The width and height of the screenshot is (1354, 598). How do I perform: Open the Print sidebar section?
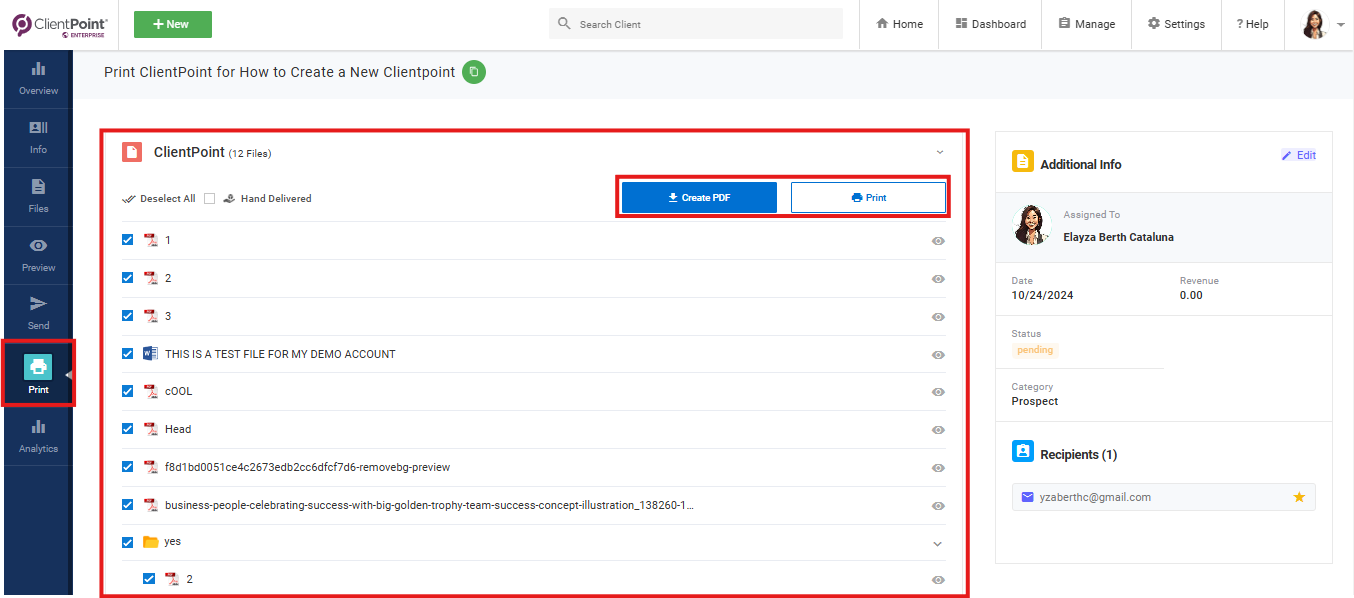[38, 373]
